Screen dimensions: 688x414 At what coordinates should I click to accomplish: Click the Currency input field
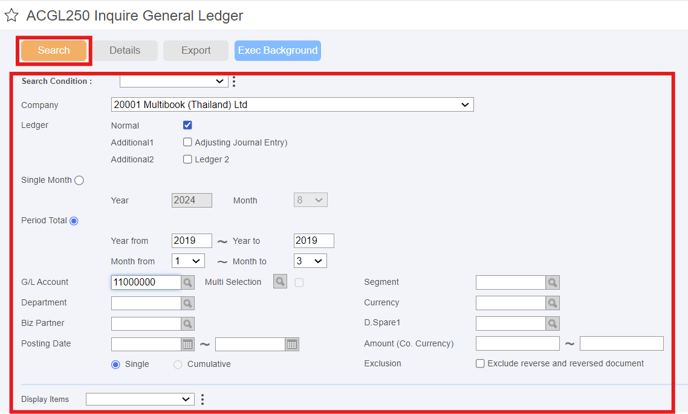pyautogui.click(x=511, y=303)
